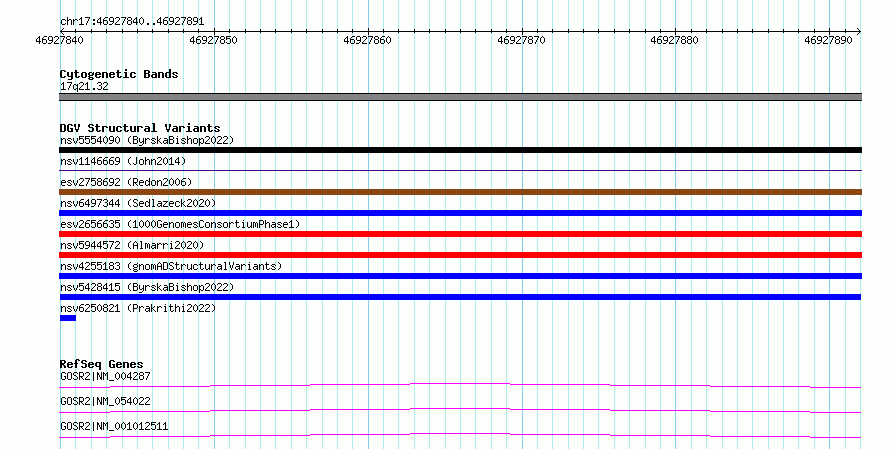Open the nsv5944572 (Almarri2020) label
The width and height of the screenshot is (890, 449).
[132, 245]
